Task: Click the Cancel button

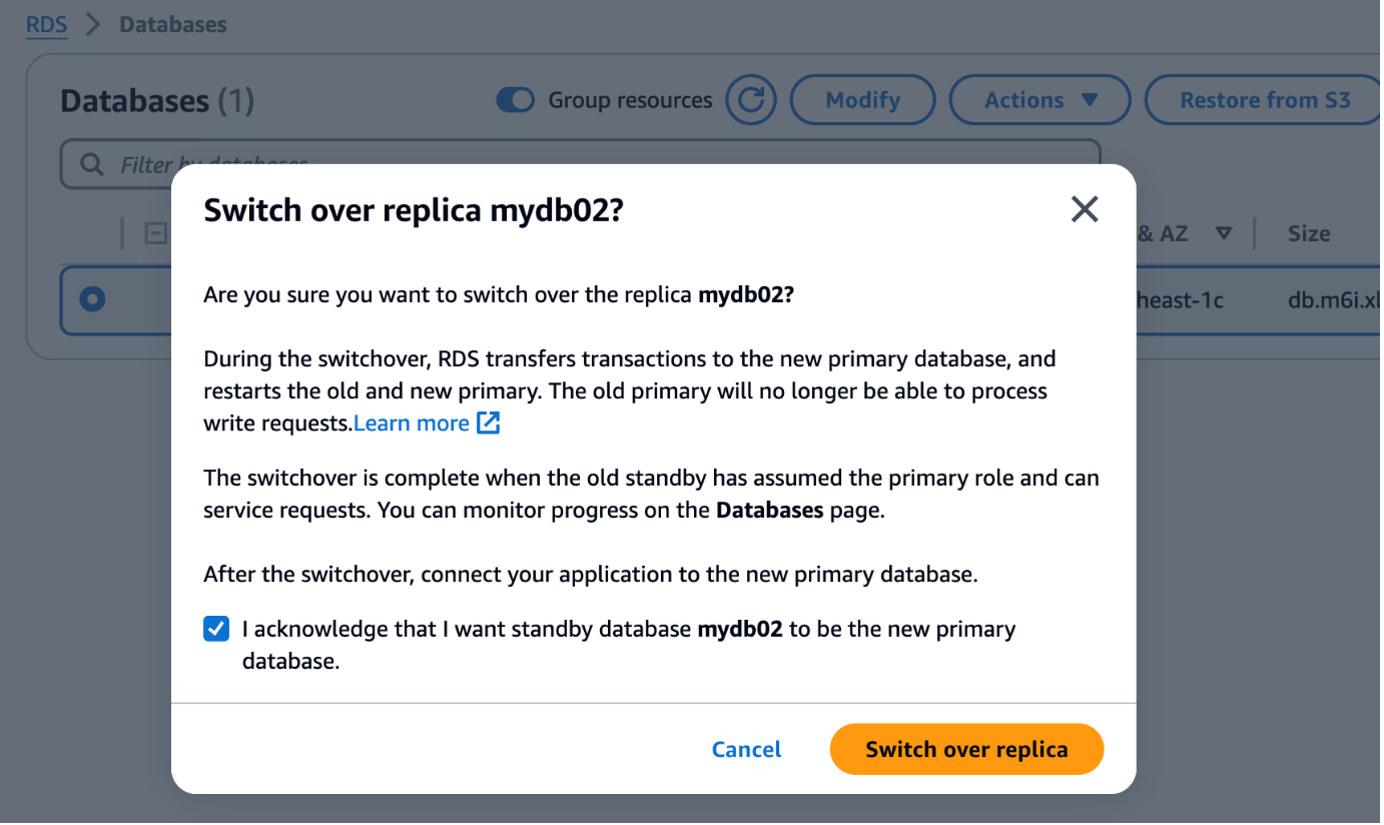Action: 746,749
